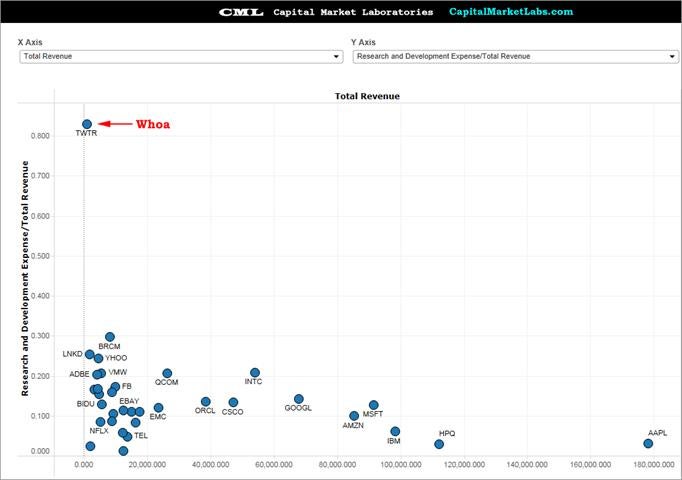Select the BIDU data point
This screenshot has height=480, width=682.
[x=101, y=404]
